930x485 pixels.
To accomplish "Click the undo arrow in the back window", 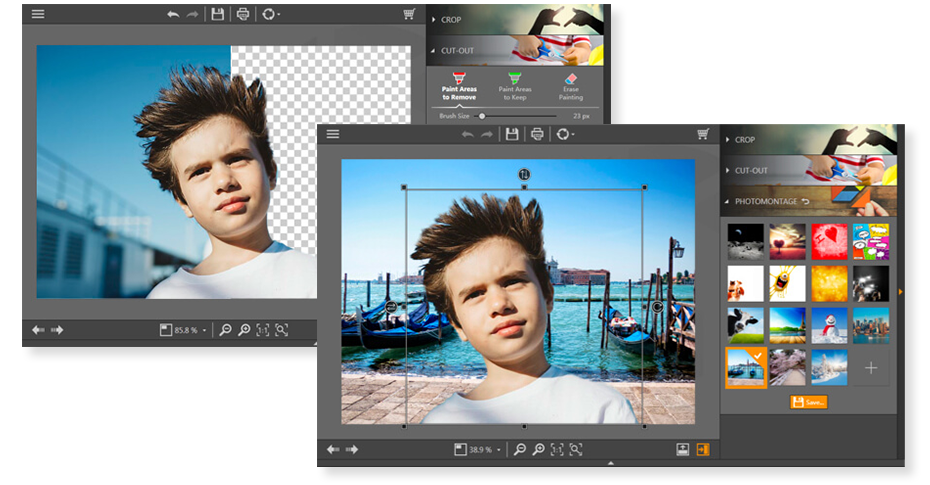I will coord(173,14).
